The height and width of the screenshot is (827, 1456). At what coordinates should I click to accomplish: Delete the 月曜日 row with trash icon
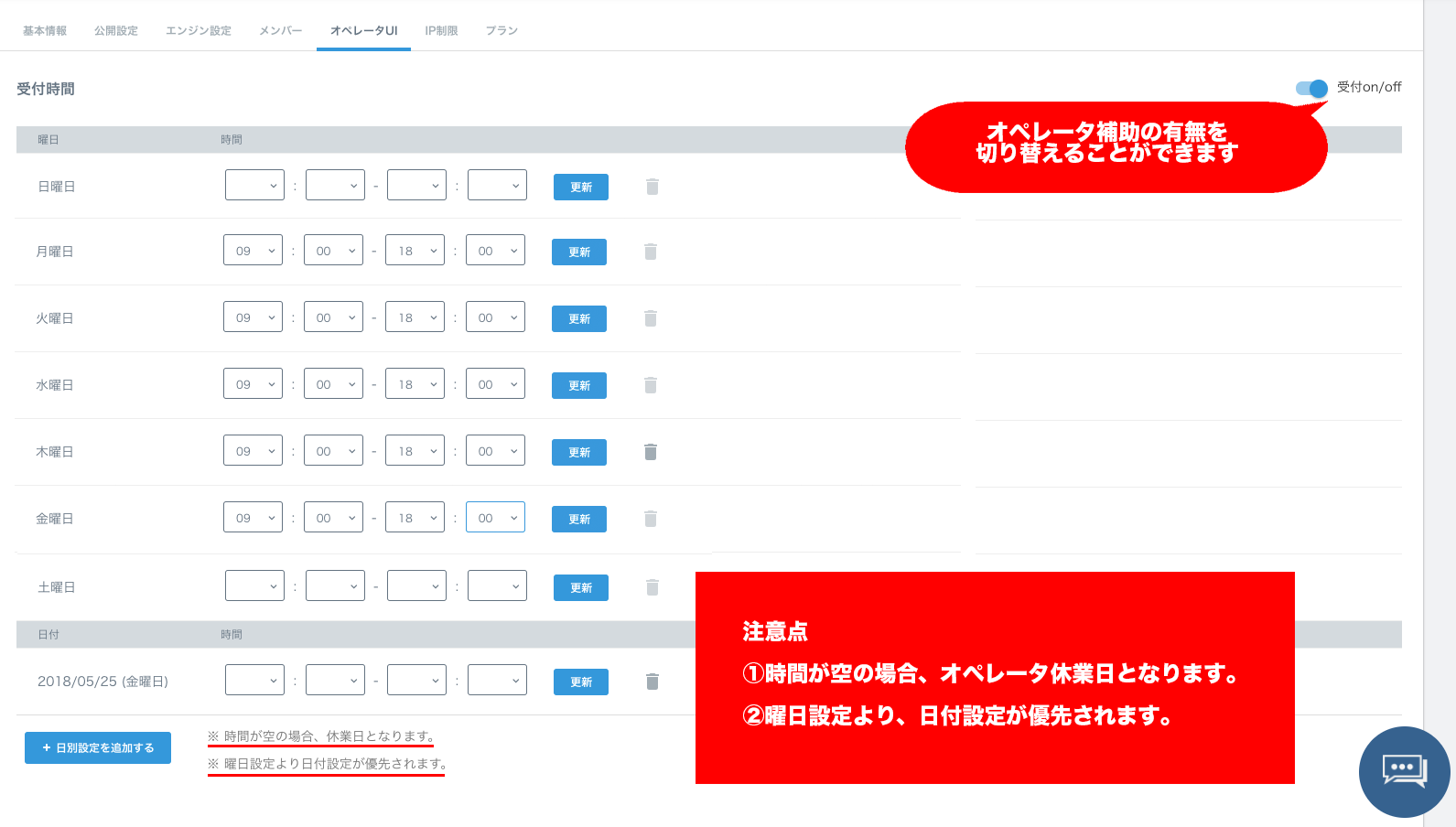pos(651,252)
